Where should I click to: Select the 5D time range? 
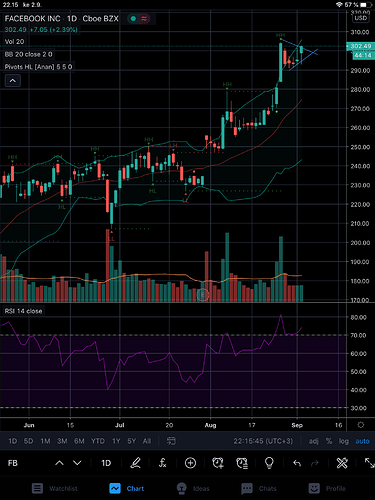coord(28,441)
